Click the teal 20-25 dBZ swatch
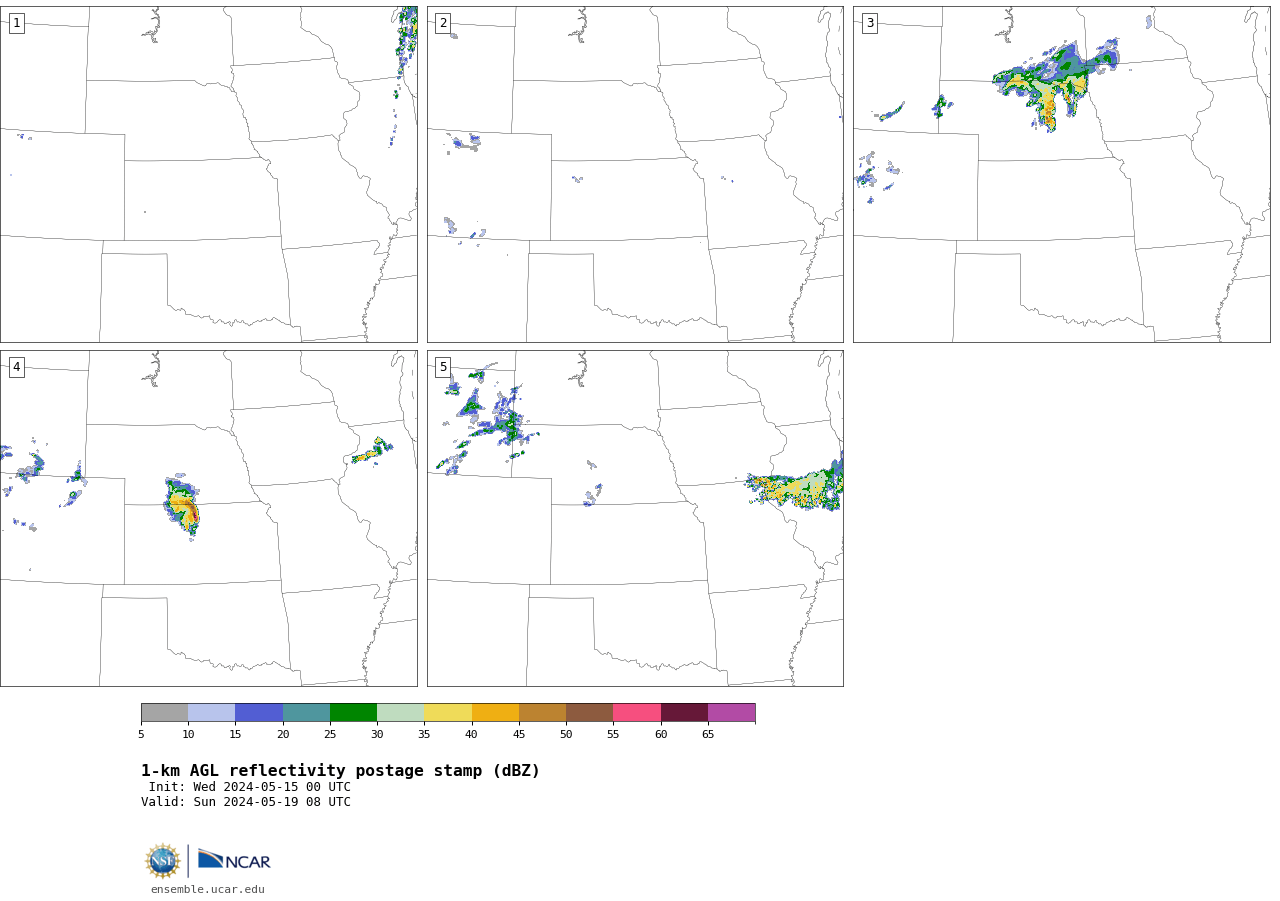This screenshot has width=1280, height=901. pos(306,712)
